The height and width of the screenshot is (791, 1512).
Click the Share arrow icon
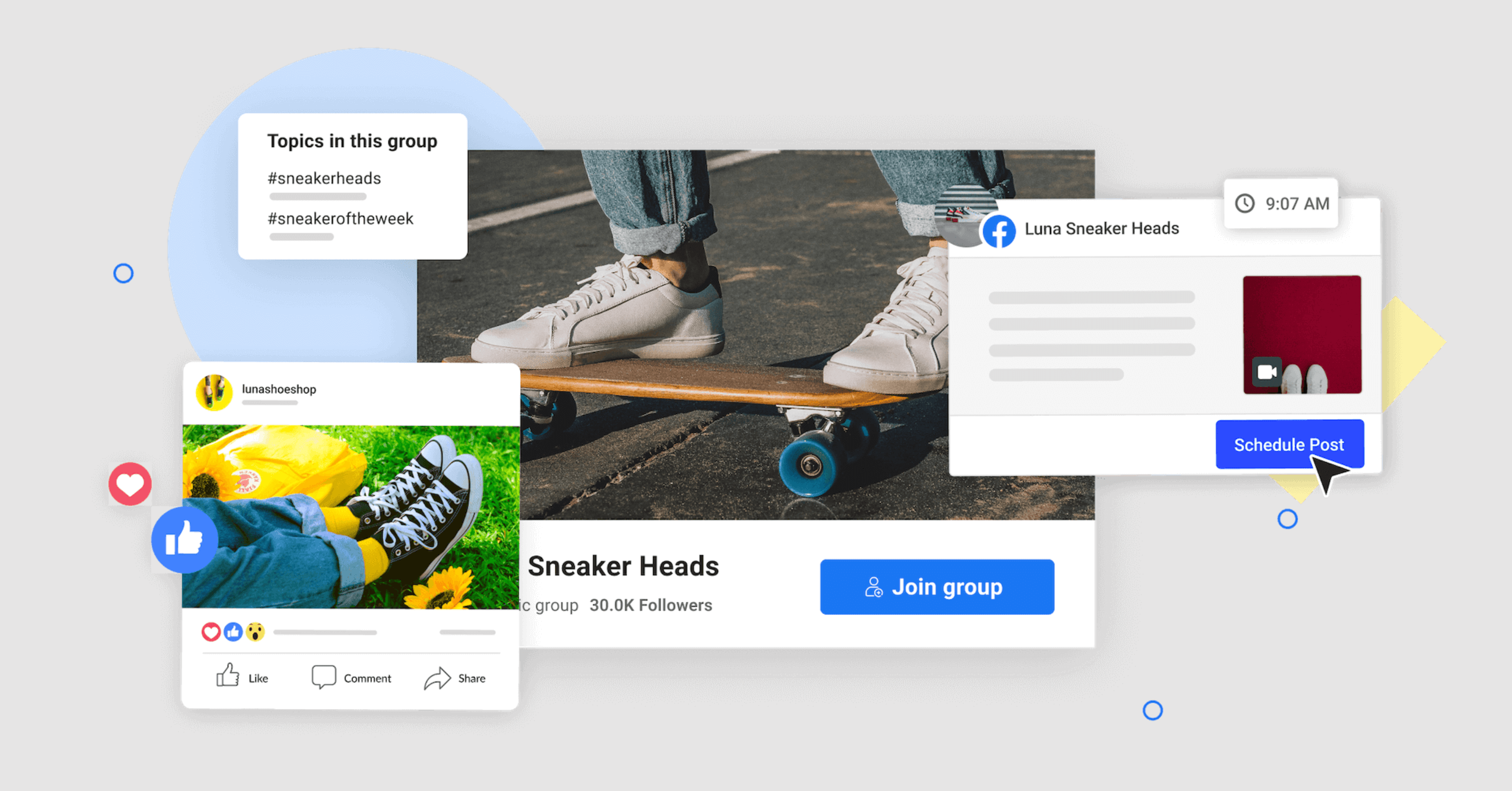click(x=437, y=678)
